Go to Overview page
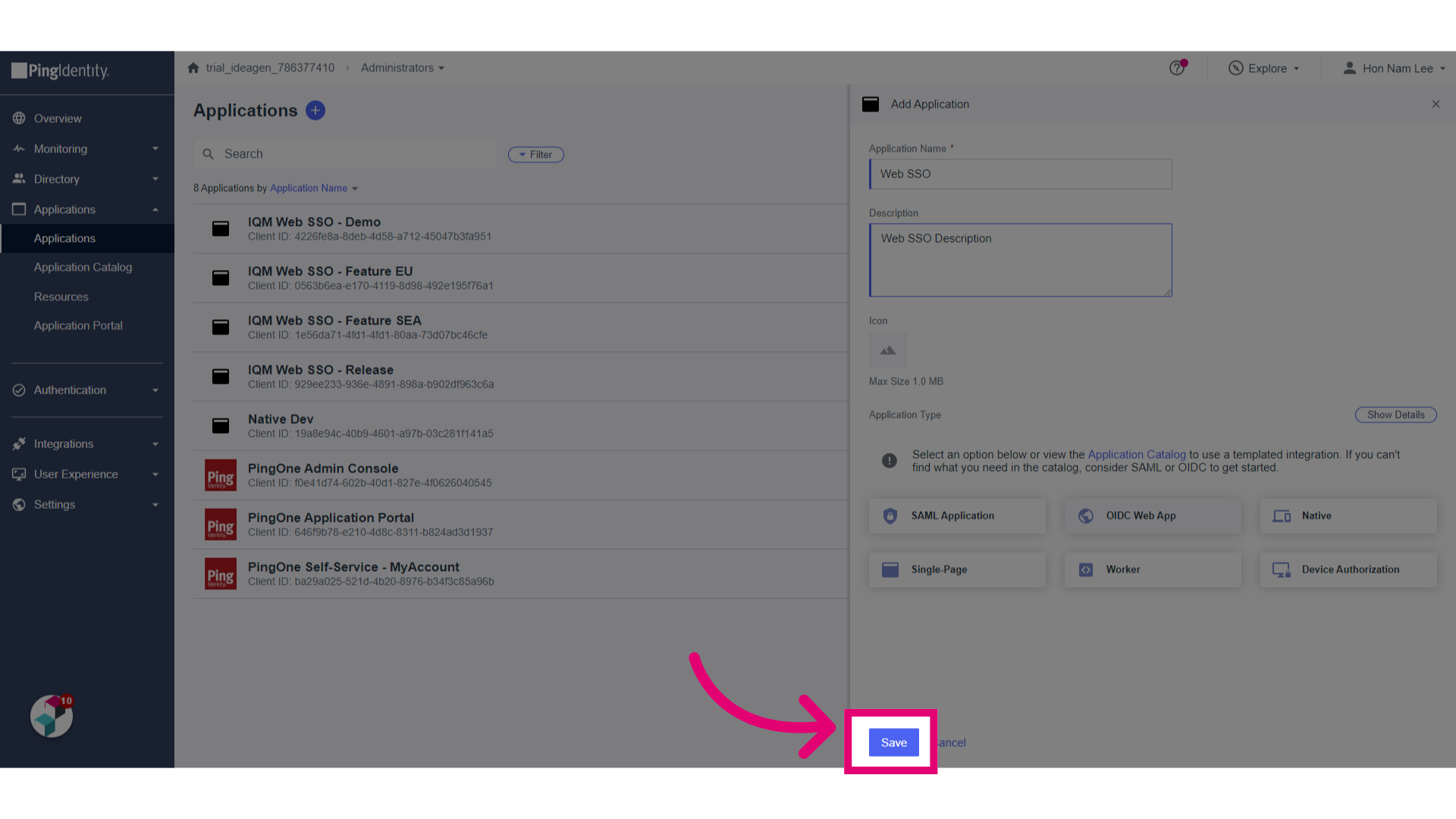The width and height of the screenshot is (1456, 819). click(x=58, y=118)
